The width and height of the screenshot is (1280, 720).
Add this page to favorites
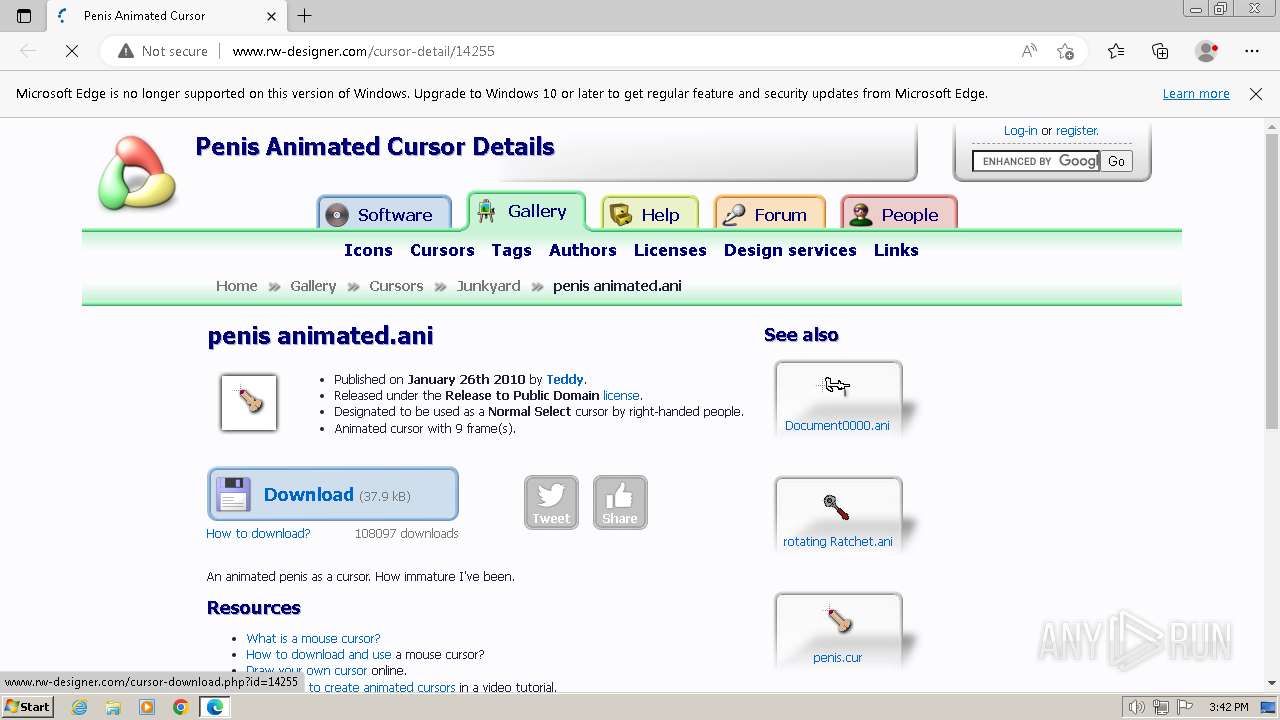pyautogui.click(x=1066, y=51)
